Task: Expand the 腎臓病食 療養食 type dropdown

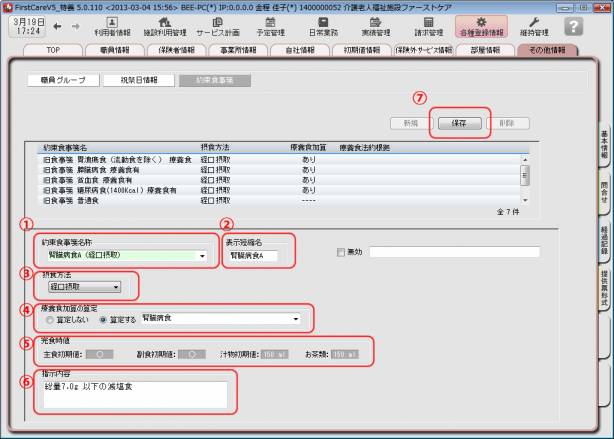Action: click(296, 320)
